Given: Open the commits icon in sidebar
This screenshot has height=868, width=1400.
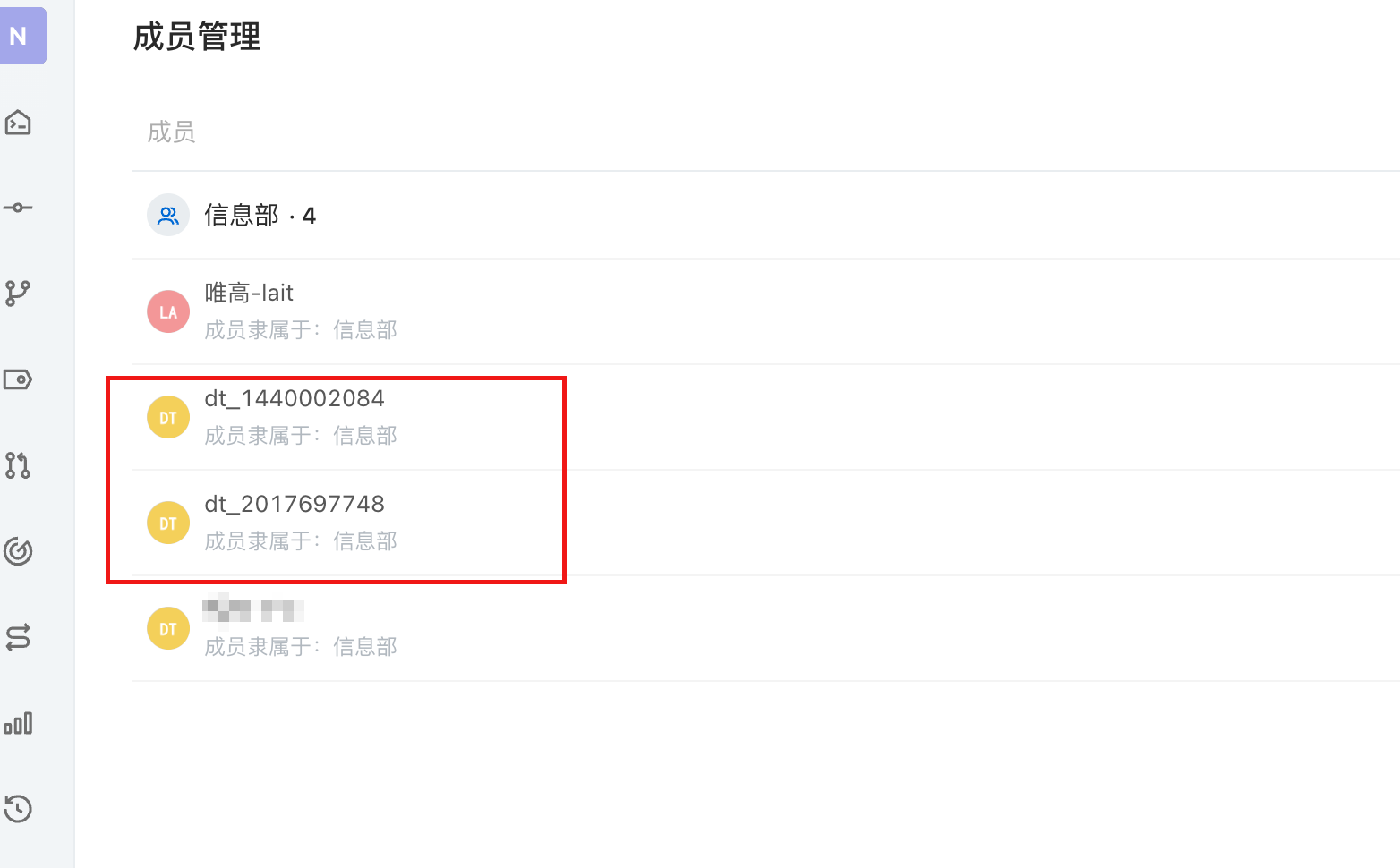Looking at the screenshot, I should click(18, 208).
